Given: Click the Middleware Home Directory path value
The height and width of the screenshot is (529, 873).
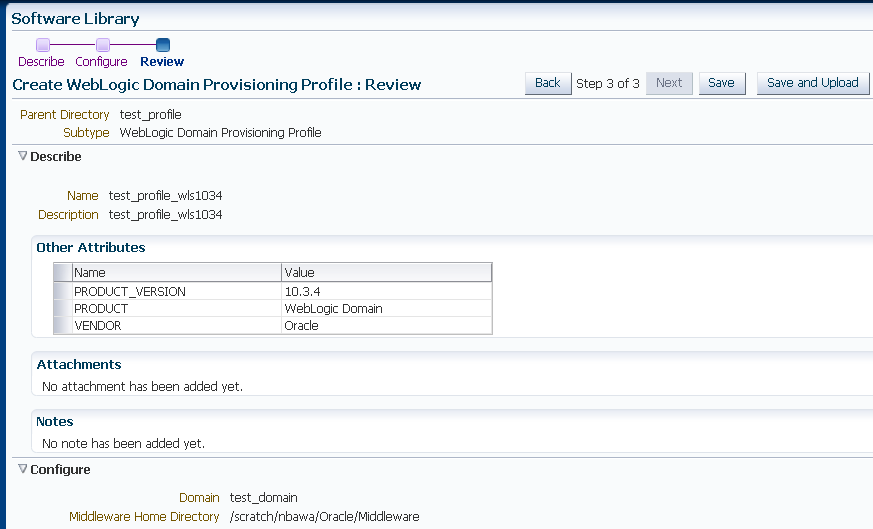Looking at the screenshot, I should click(325, 517).
